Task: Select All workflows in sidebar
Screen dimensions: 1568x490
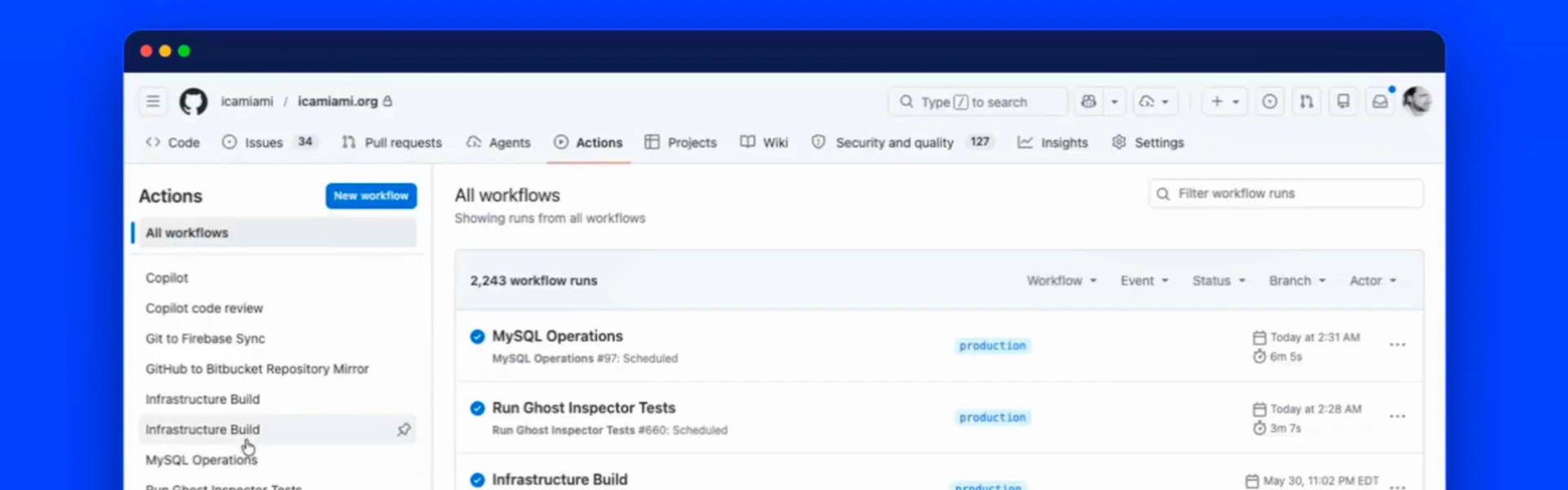Action: click(x=277, y=233)
